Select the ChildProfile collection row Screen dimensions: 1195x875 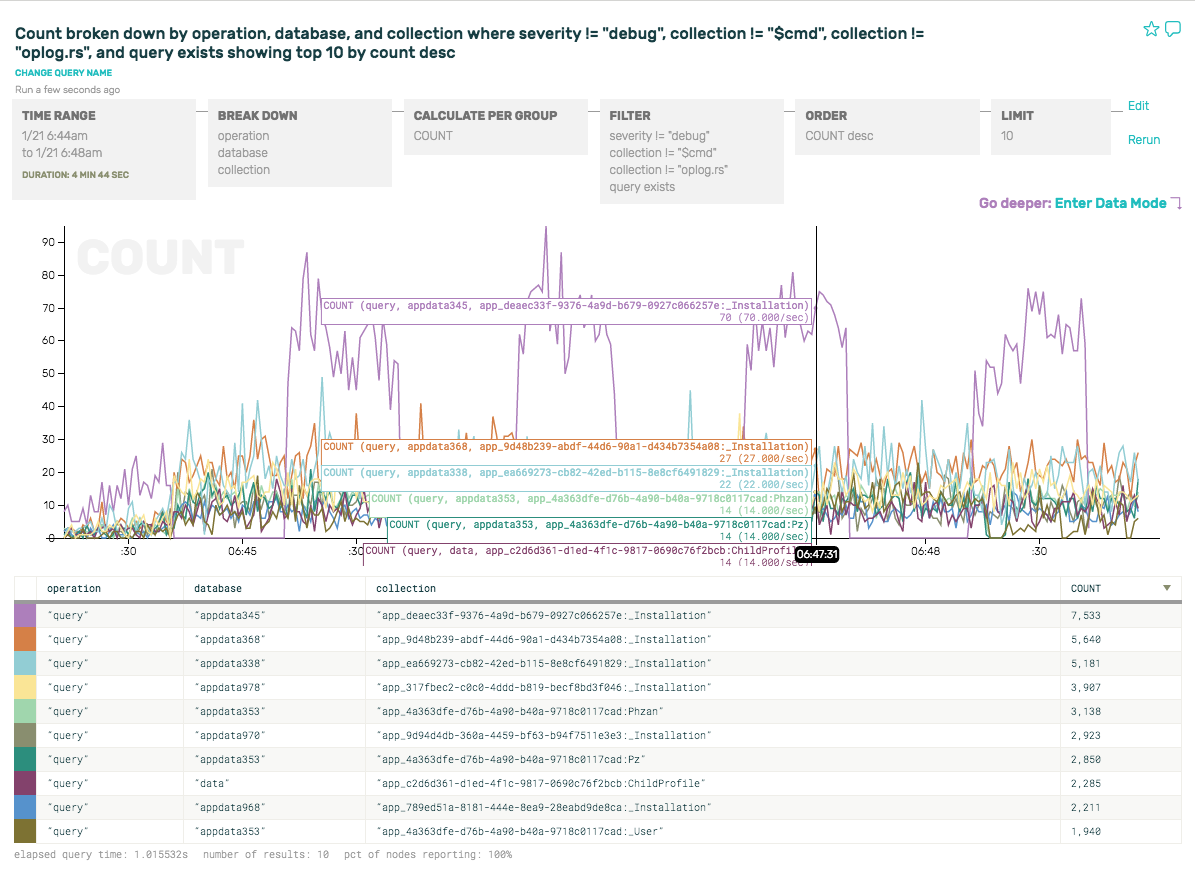(x=540, y=783)
